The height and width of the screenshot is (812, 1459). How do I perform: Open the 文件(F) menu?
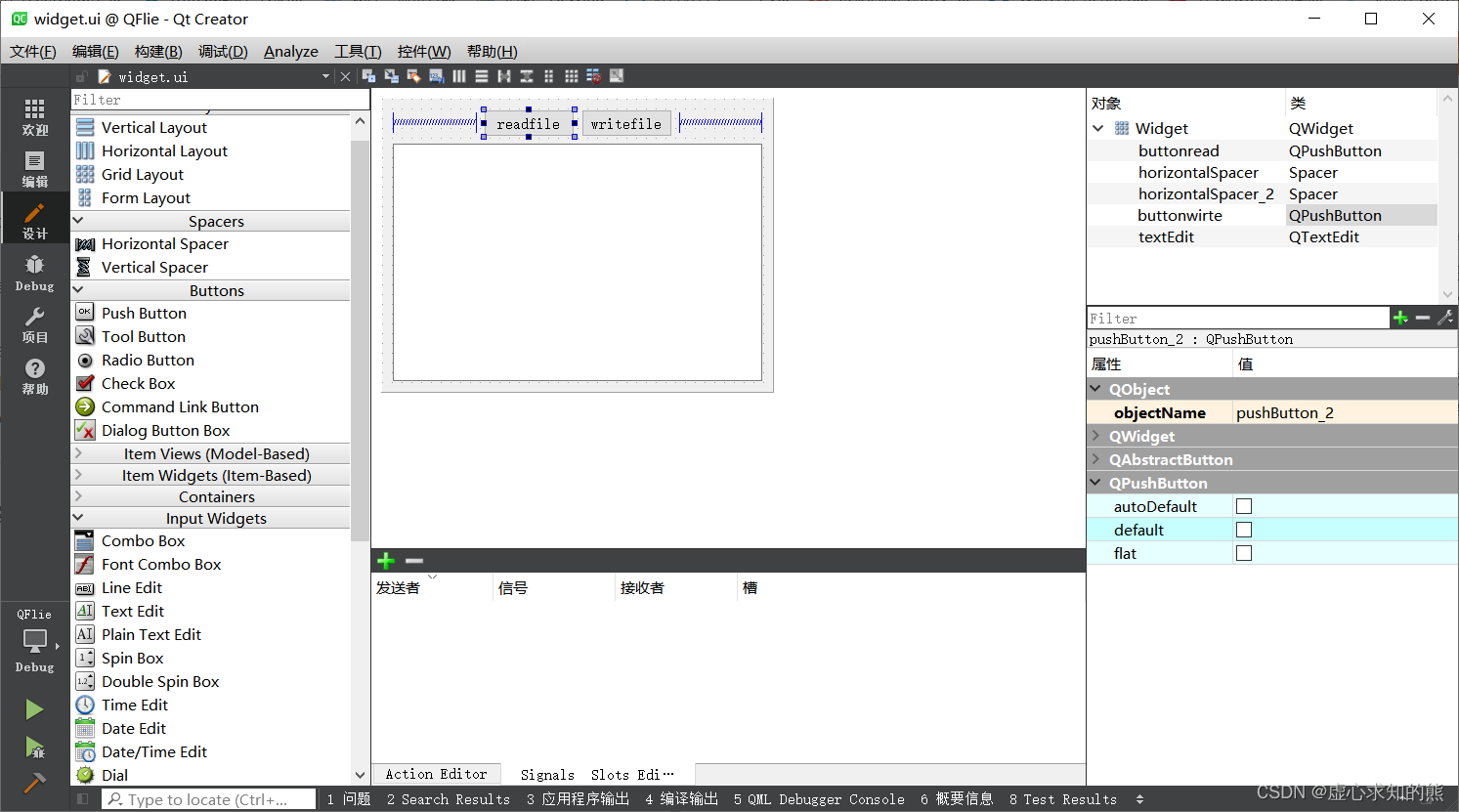[x=33, y=52]
